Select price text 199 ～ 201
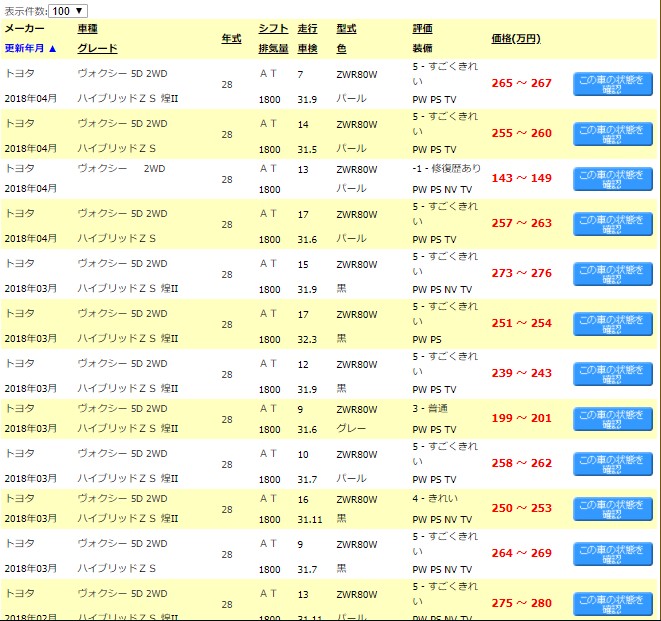Image resolution: width=661 pixels, height=621 pixels. (x=521, y=418)
